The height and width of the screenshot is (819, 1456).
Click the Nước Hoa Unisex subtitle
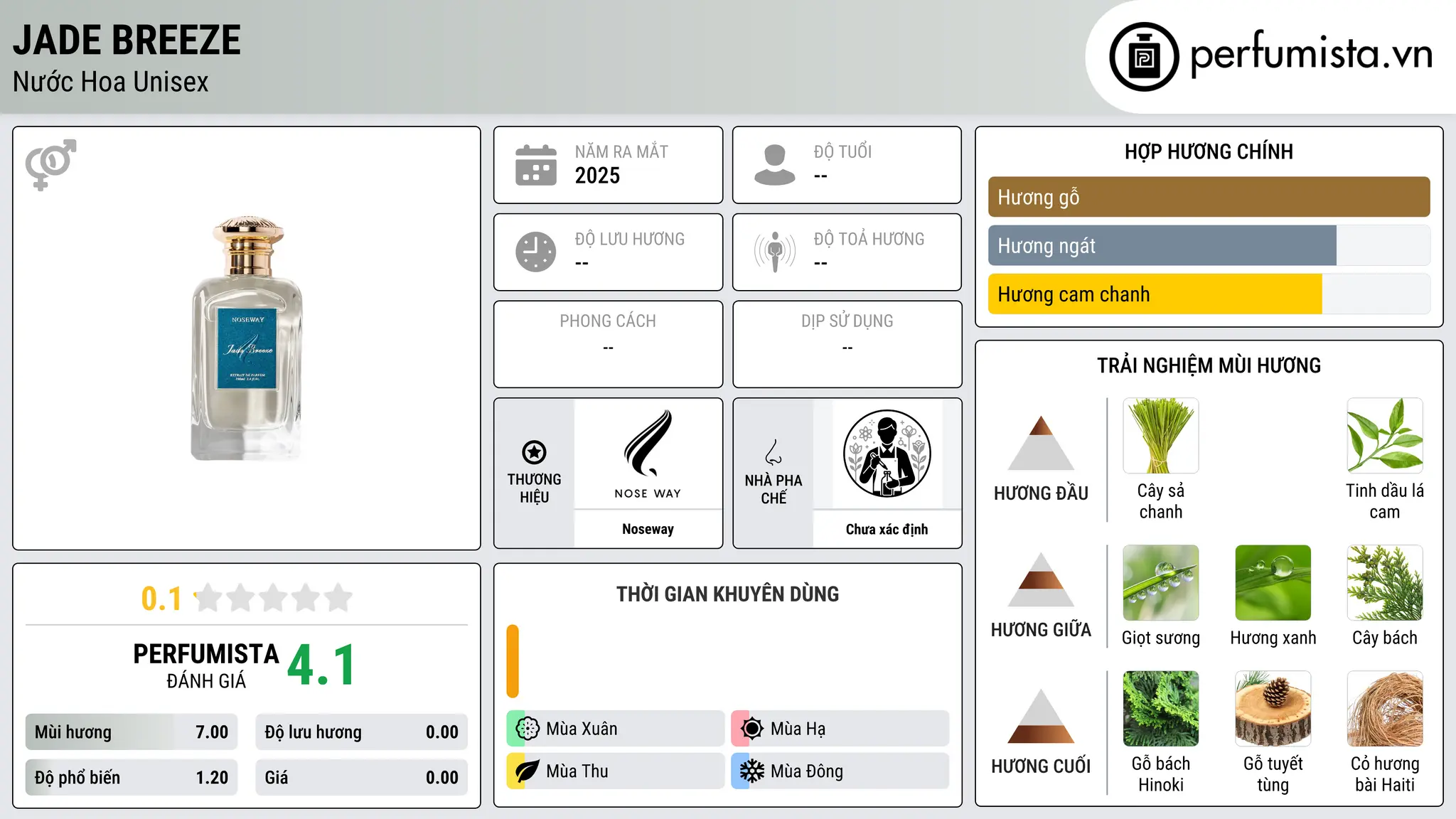(111, 82)
